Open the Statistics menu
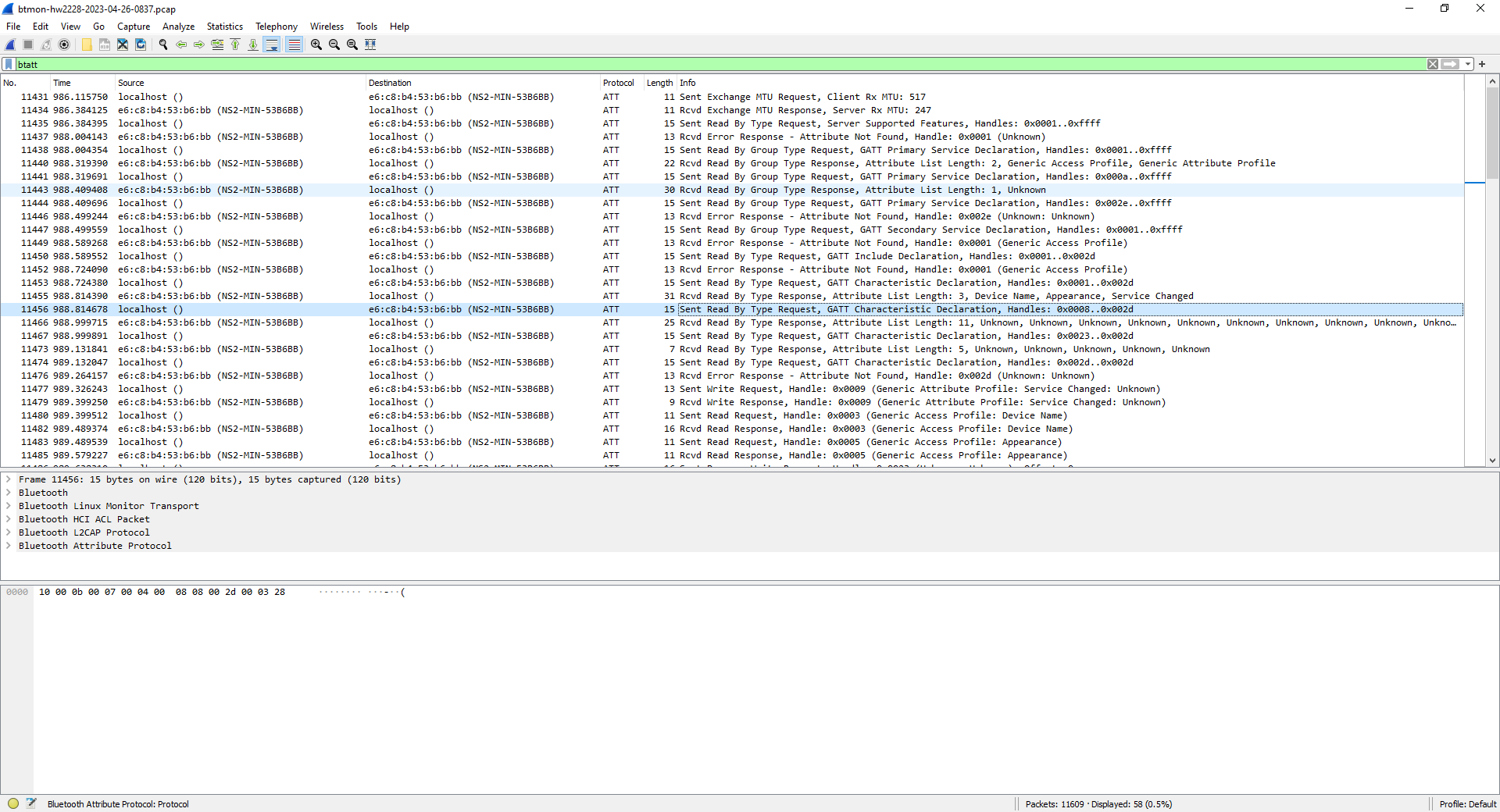 (225, 26)
